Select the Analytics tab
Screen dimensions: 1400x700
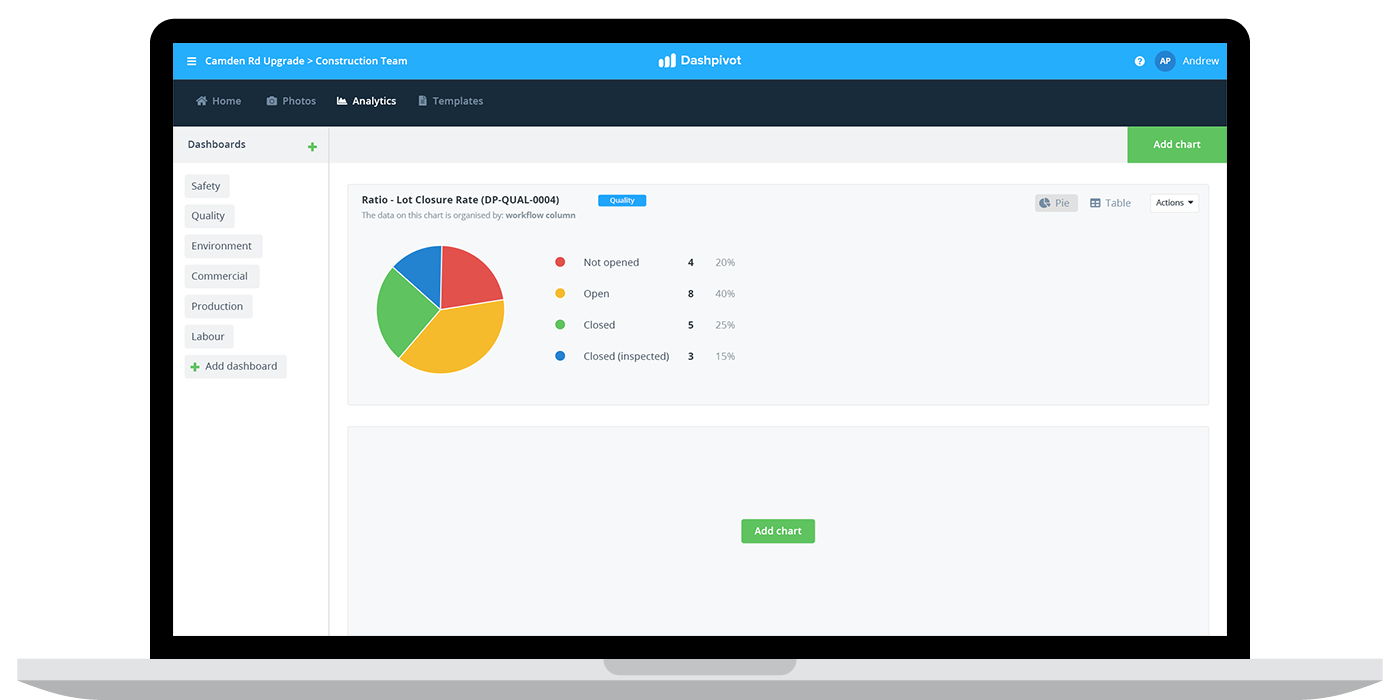366,101
